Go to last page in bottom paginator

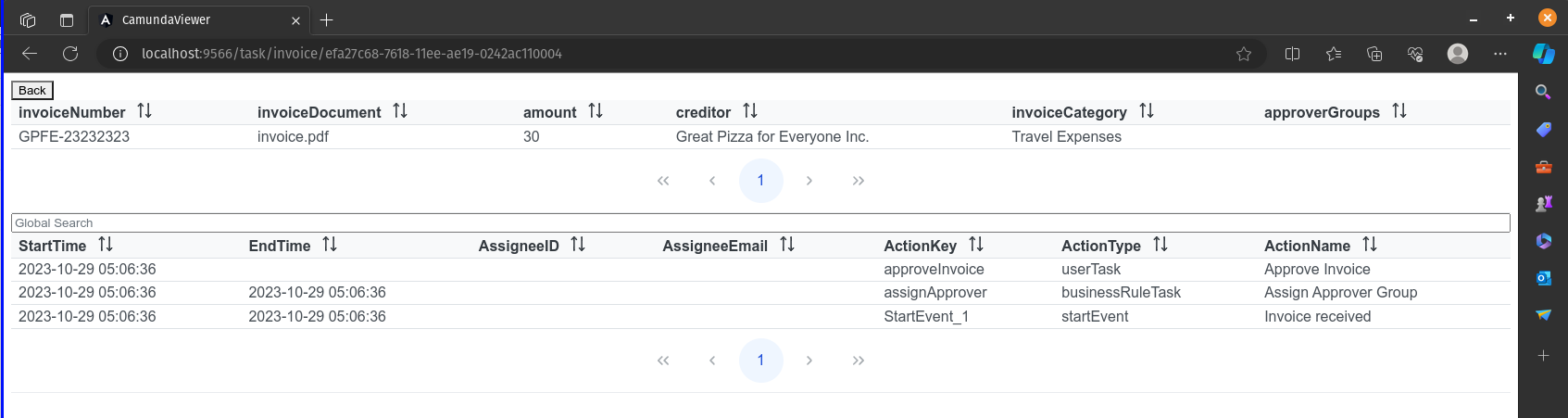coord(859,361)
